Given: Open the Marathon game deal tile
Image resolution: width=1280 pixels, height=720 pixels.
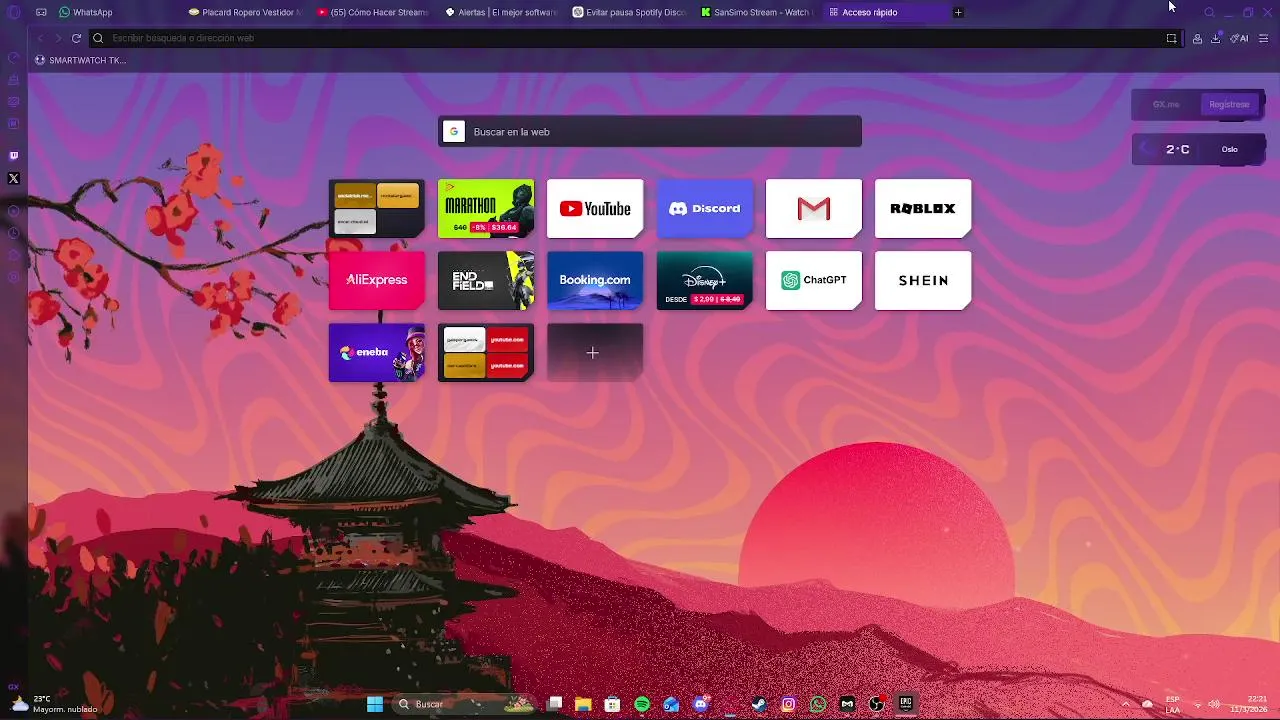Looking at the screenshot, I should click(x=486, y=208).
